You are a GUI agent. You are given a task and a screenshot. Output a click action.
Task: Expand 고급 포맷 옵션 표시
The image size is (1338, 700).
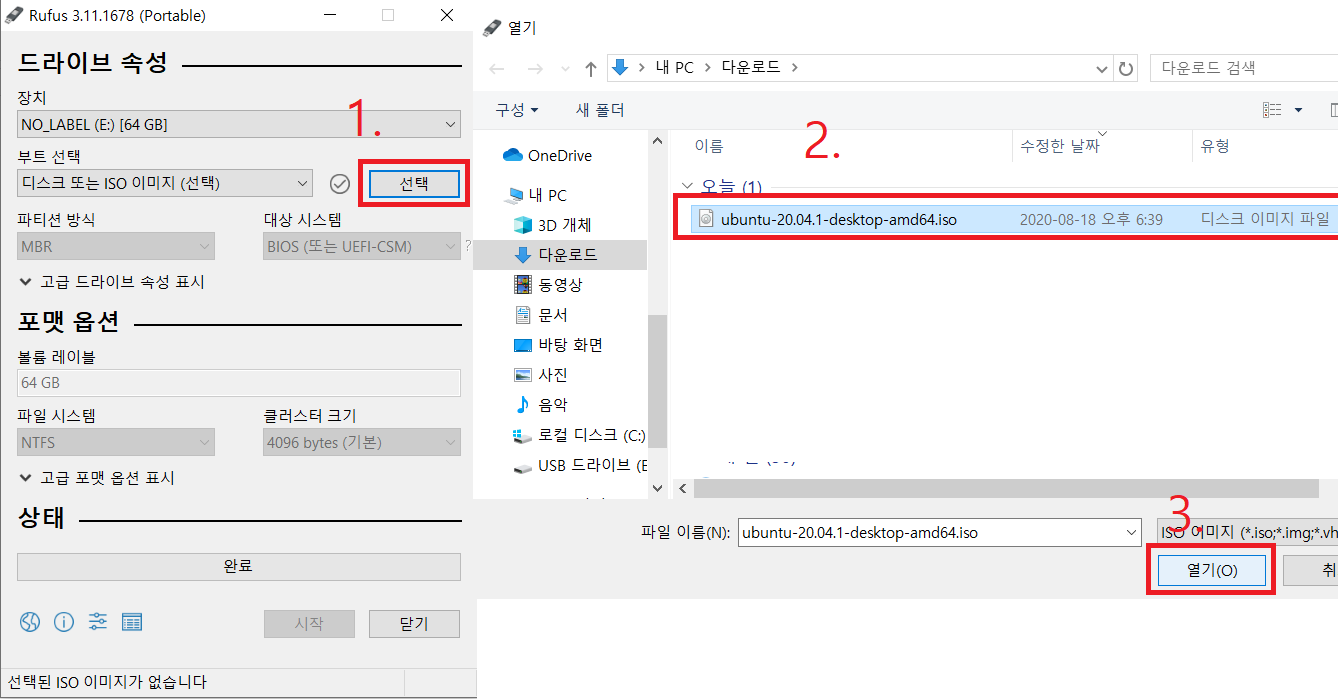click(97, 478)
